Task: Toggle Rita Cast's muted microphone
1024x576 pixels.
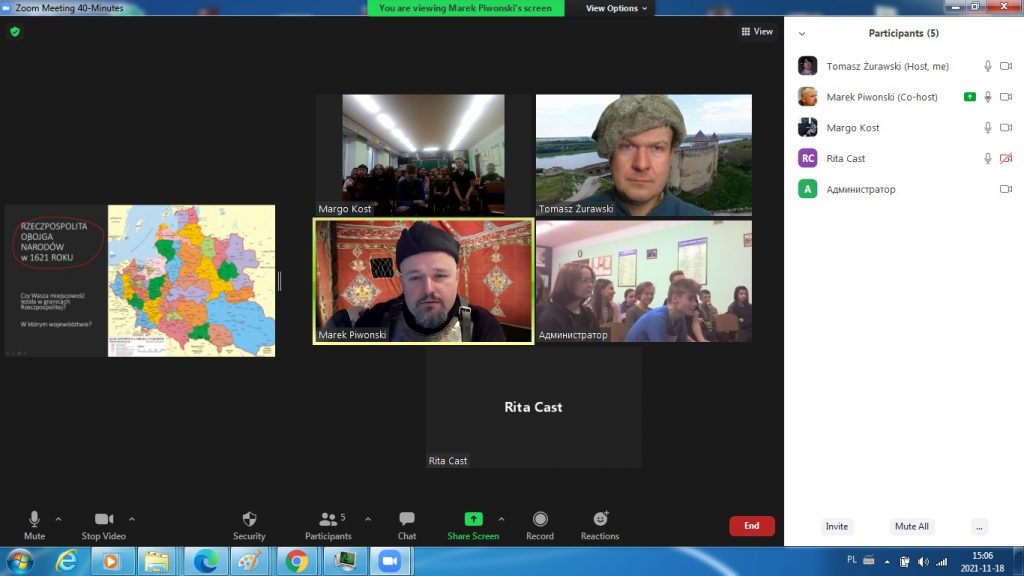Action: 987,158
